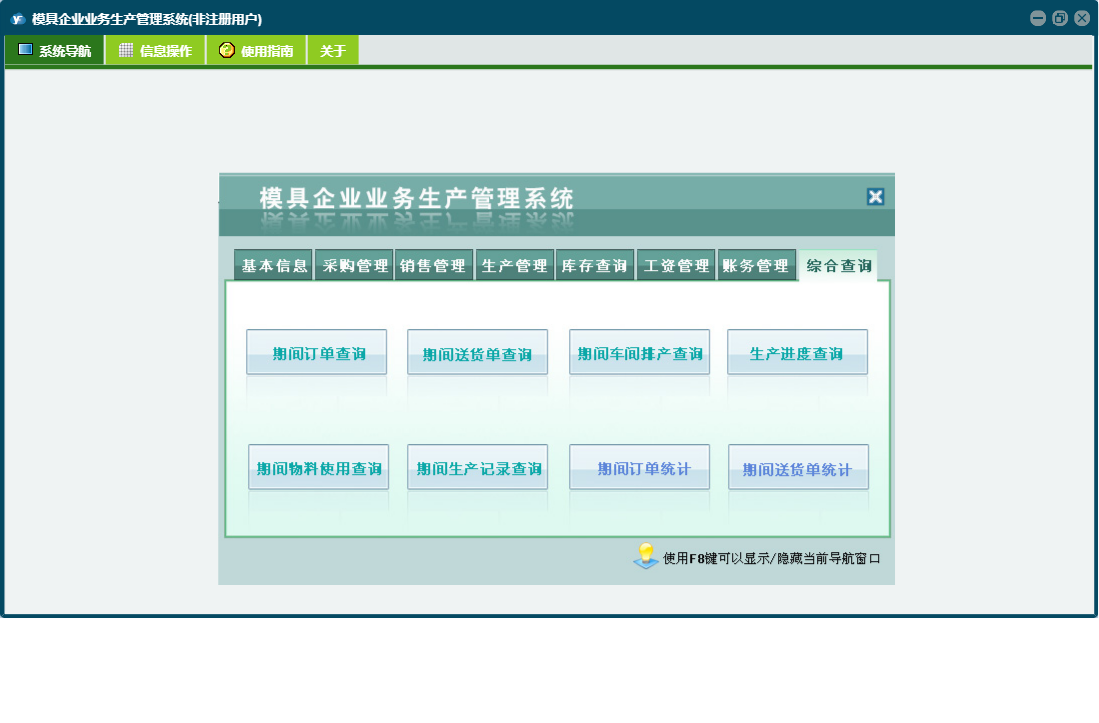The width and height of the screenshot is (1099, 723).
Task: Open 期间车间排产查询
Action: (639, 352)
